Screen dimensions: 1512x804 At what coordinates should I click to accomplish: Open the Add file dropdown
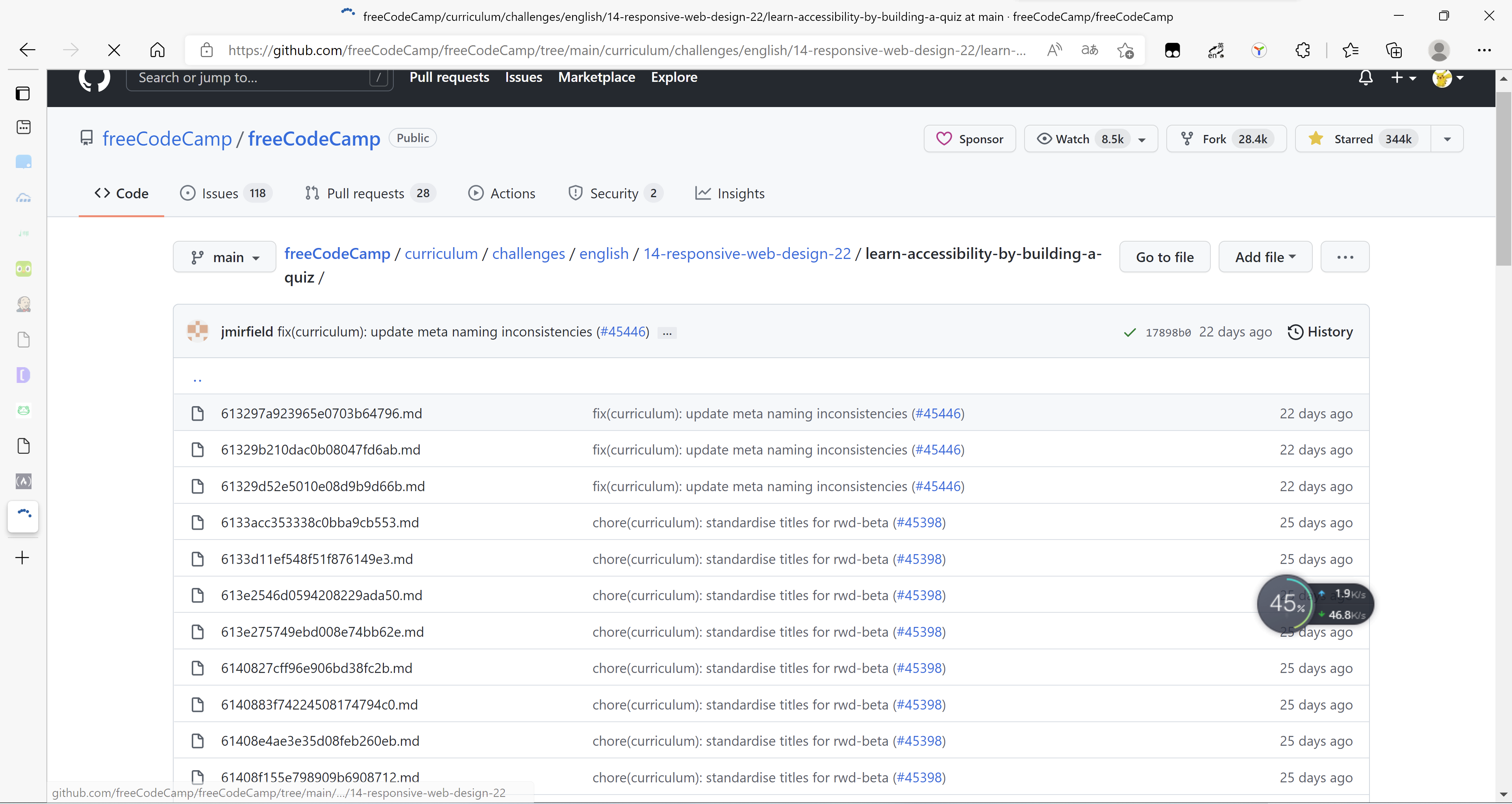[1265, 256]
